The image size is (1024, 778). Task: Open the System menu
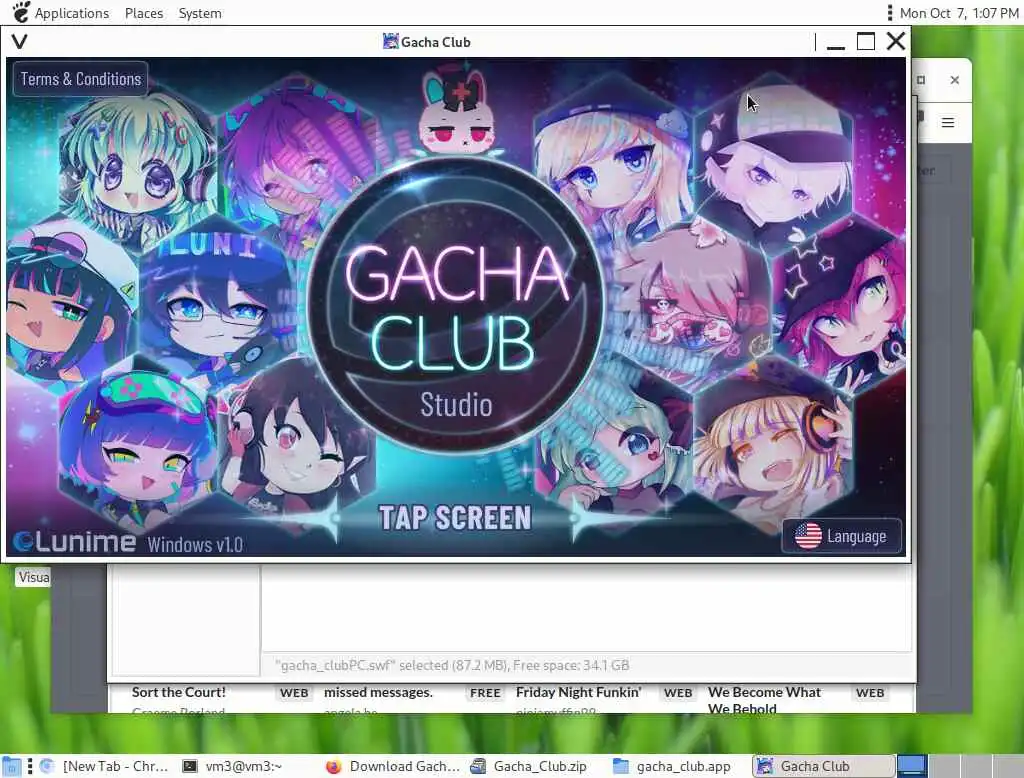(x=200, y=13)
